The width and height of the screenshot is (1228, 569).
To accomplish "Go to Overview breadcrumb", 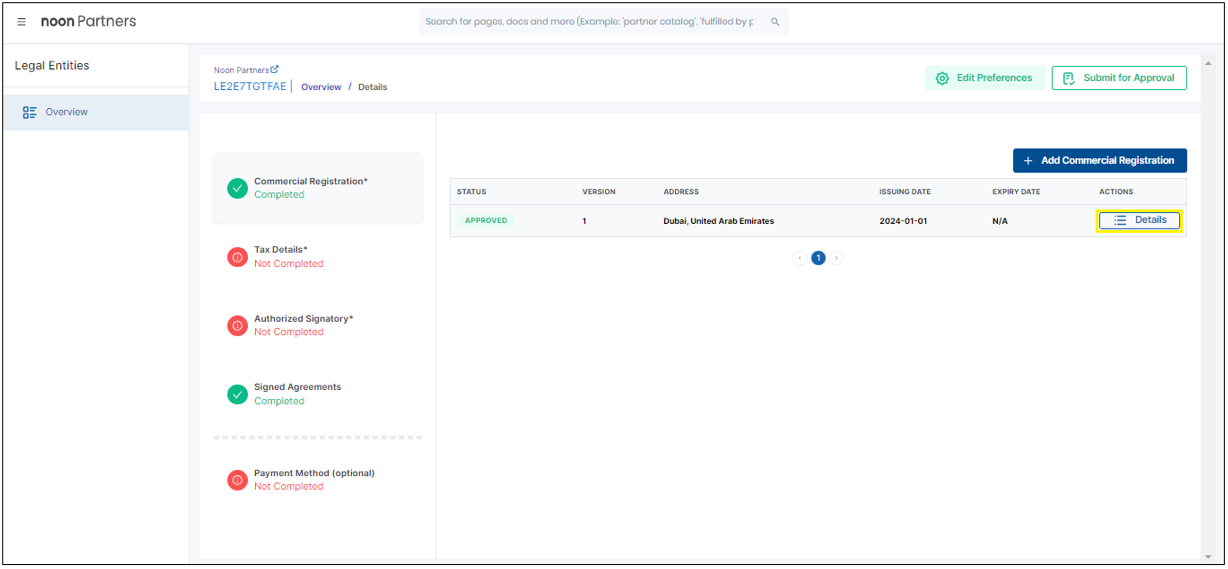I will pyautogui.click(x=321, y=87).
